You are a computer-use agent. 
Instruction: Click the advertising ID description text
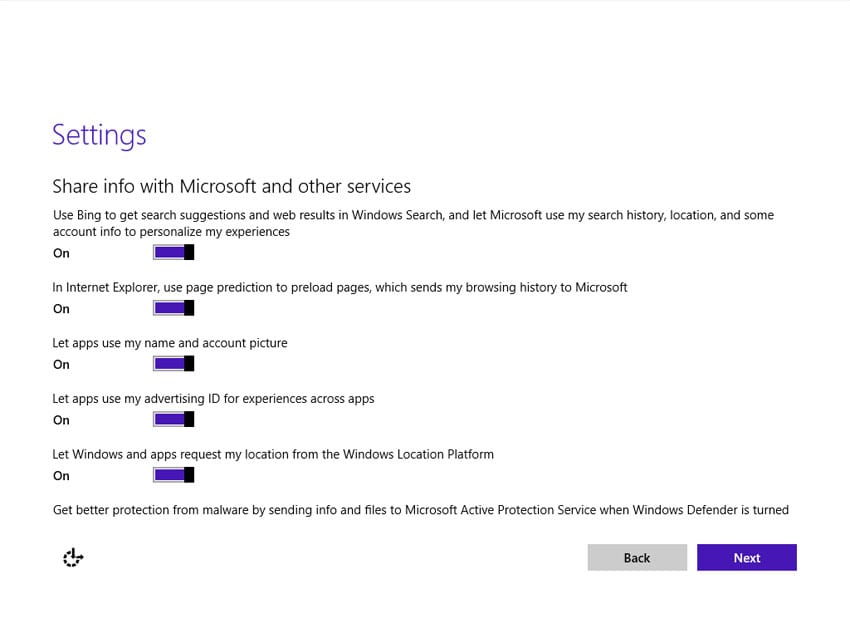point(213,399)
